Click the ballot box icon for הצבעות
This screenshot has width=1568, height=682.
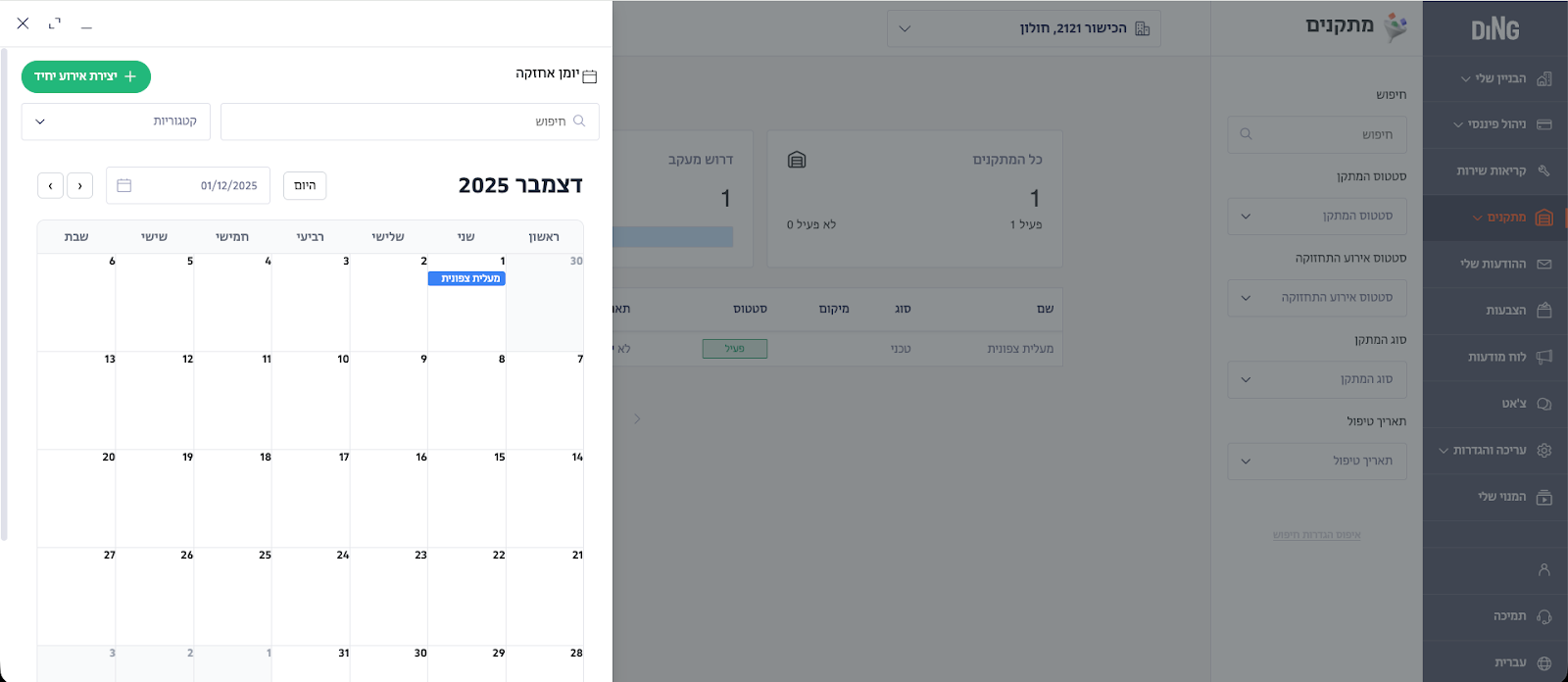click(x=1543, y=311)
